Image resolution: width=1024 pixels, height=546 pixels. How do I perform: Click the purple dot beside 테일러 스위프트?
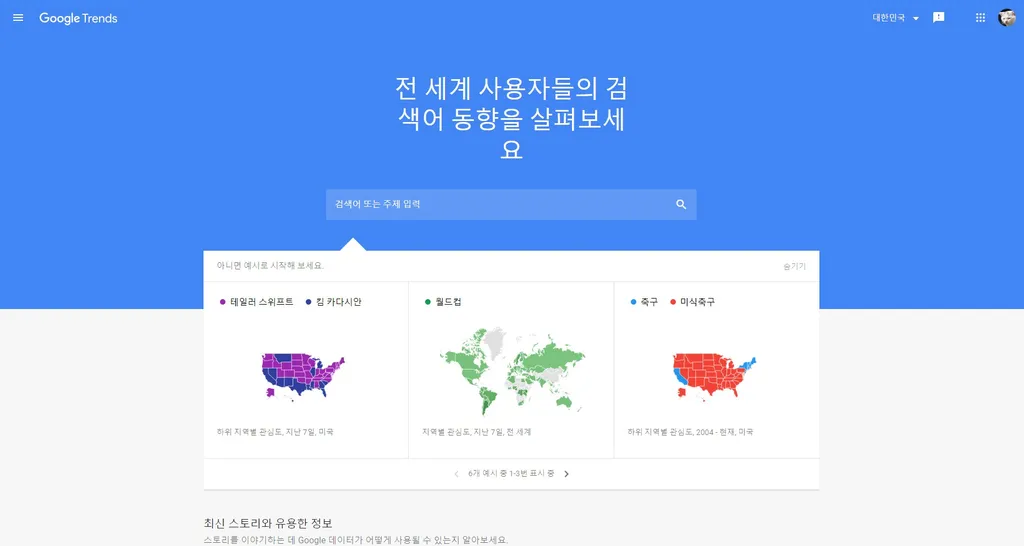223,302
